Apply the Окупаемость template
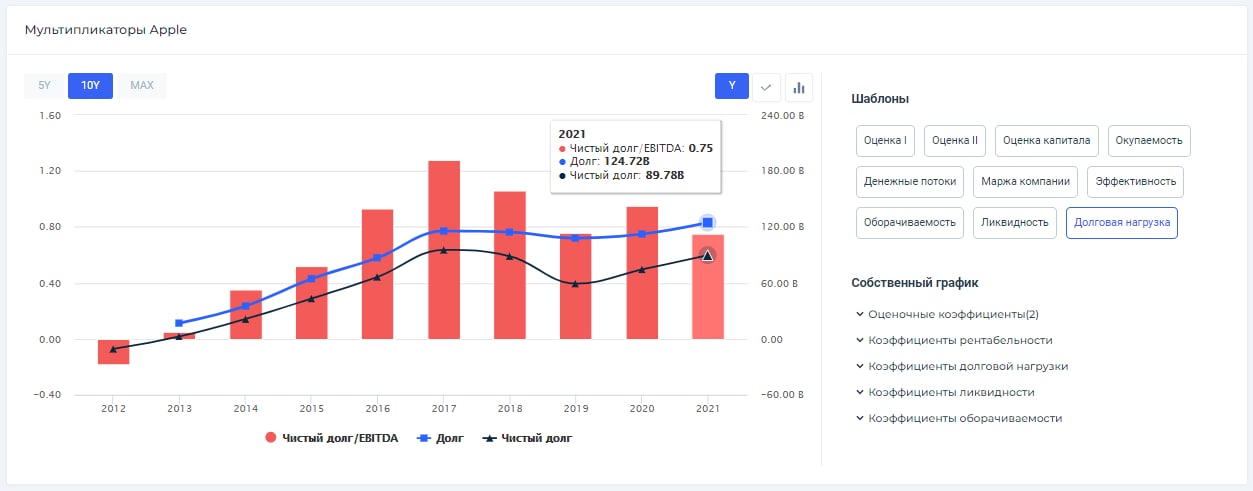Viewport: 1253px width, 491px height. (1150, 140)
